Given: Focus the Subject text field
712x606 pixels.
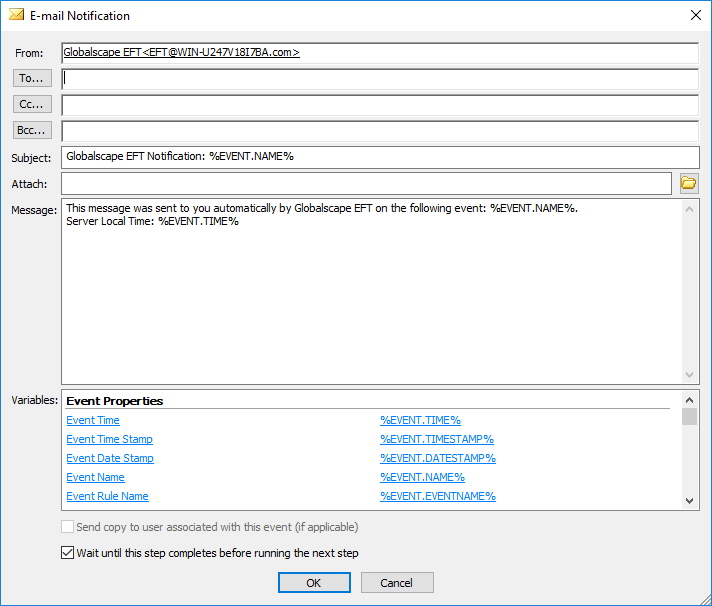Looking at the screenshot, I should (x=380, y=157).
